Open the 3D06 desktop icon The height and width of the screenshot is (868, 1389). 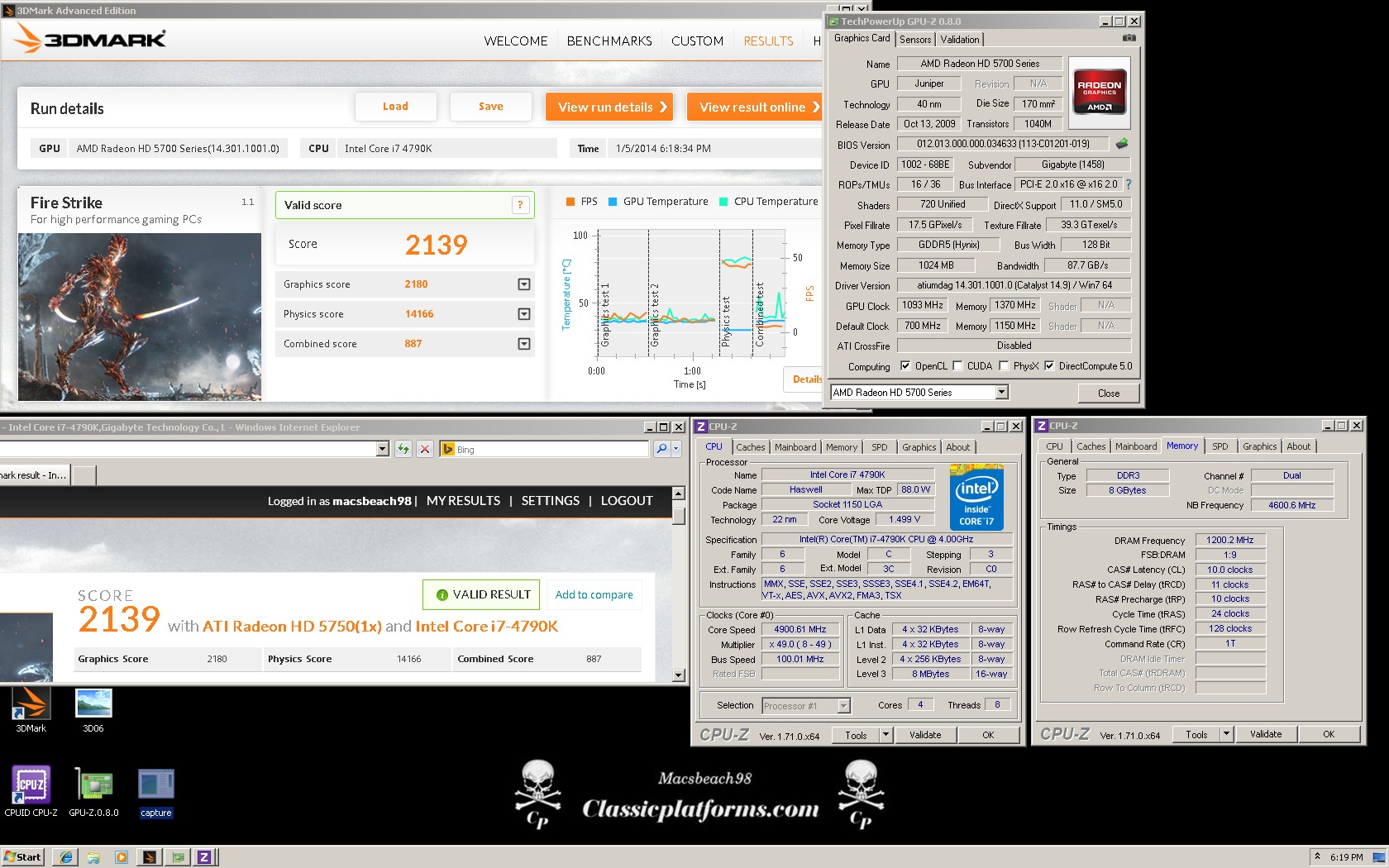point(93,709)
